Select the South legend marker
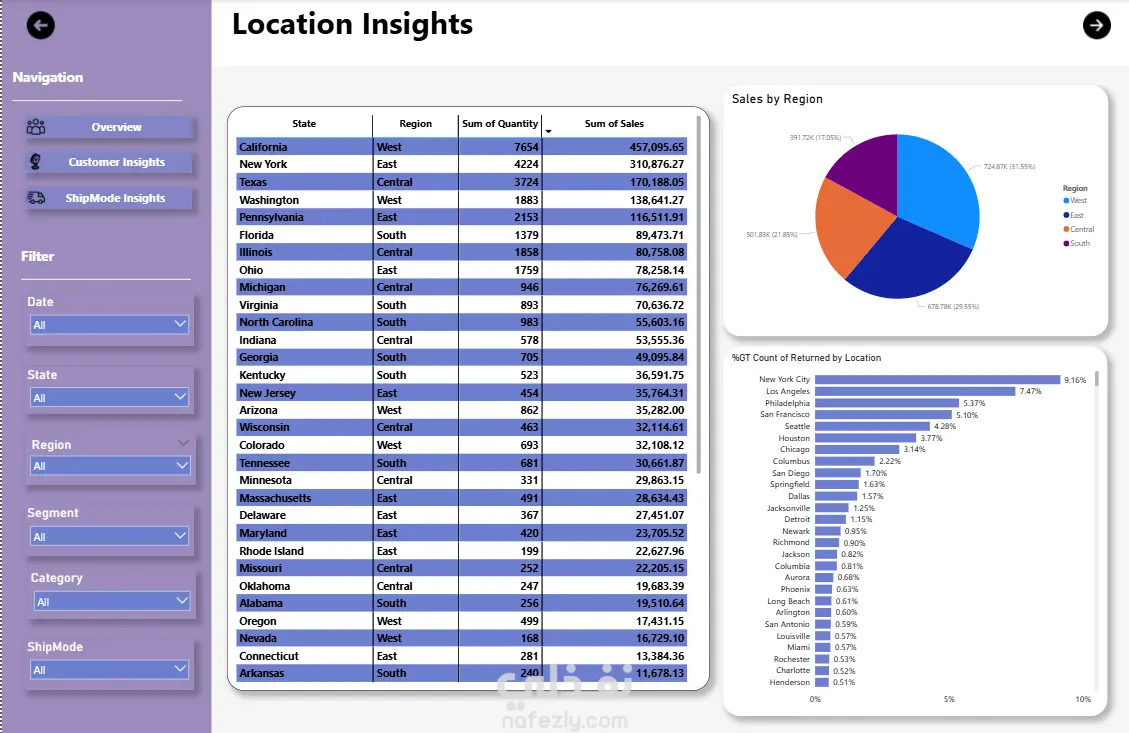This screenshot has height=733, width=1129. click(1066, 243)
